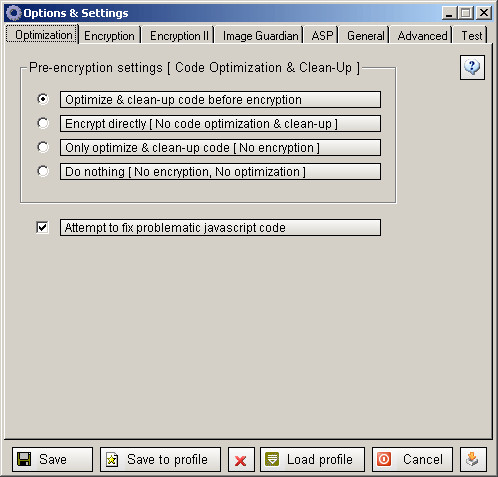
Task: Click 'Optimize & clean-up code before encryption' label
Action: [x=220, y=100]
